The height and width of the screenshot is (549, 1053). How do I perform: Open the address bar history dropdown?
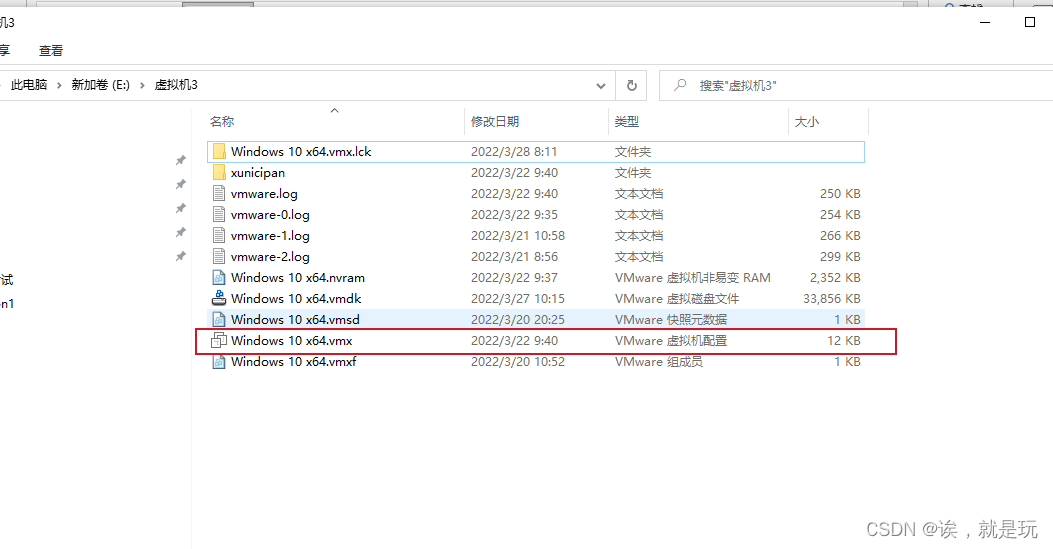click(x=600, y=86)
